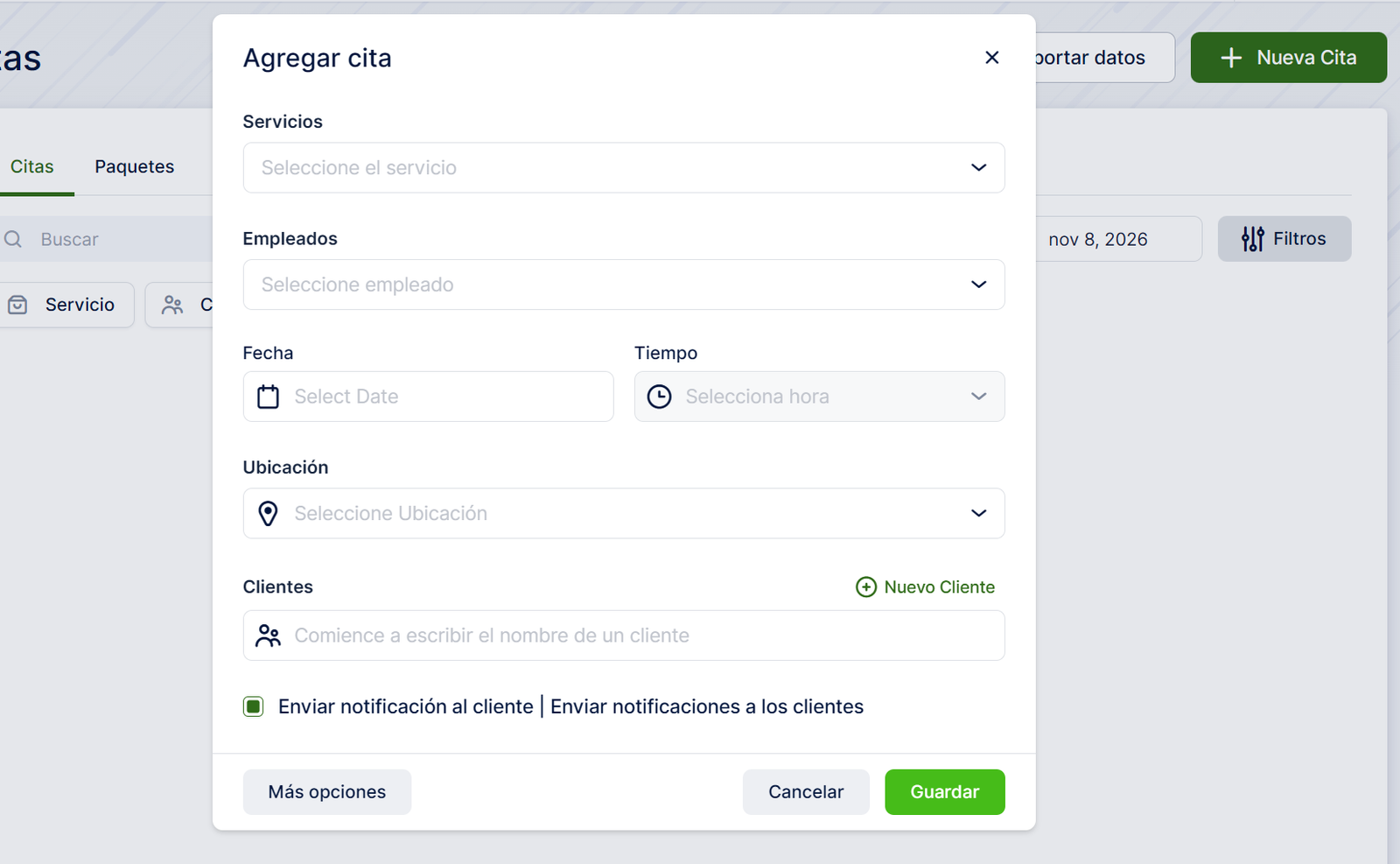Close the Agregar cita dialog
1400x864 pixels.
(x=991, y=58)
